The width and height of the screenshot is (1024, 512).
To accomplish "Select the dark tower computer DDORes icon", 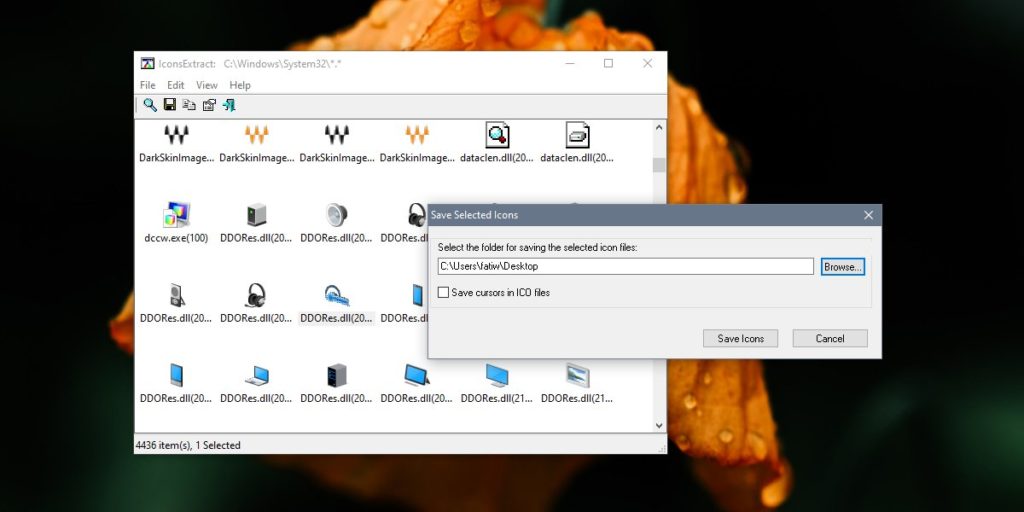I will 336,376.
